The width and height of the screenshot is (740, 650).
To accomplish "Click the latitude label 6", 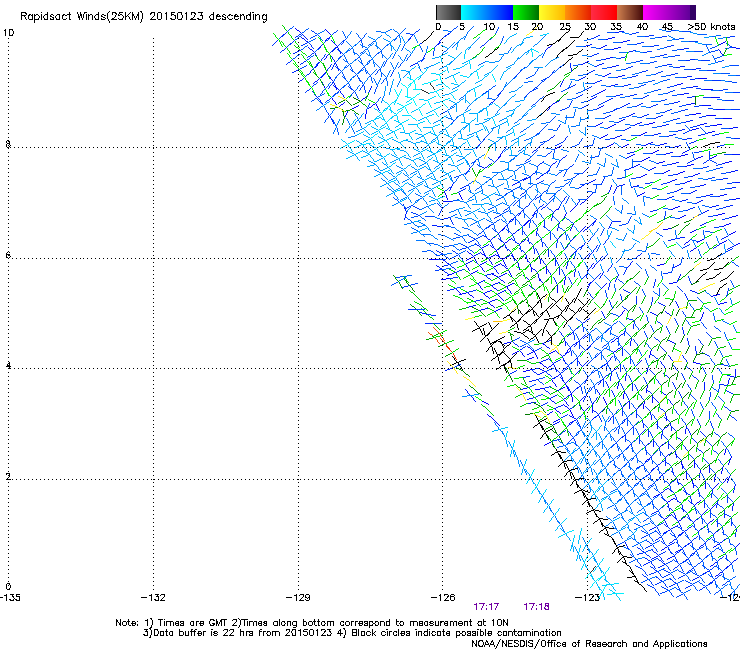I will tap(8, 255).
